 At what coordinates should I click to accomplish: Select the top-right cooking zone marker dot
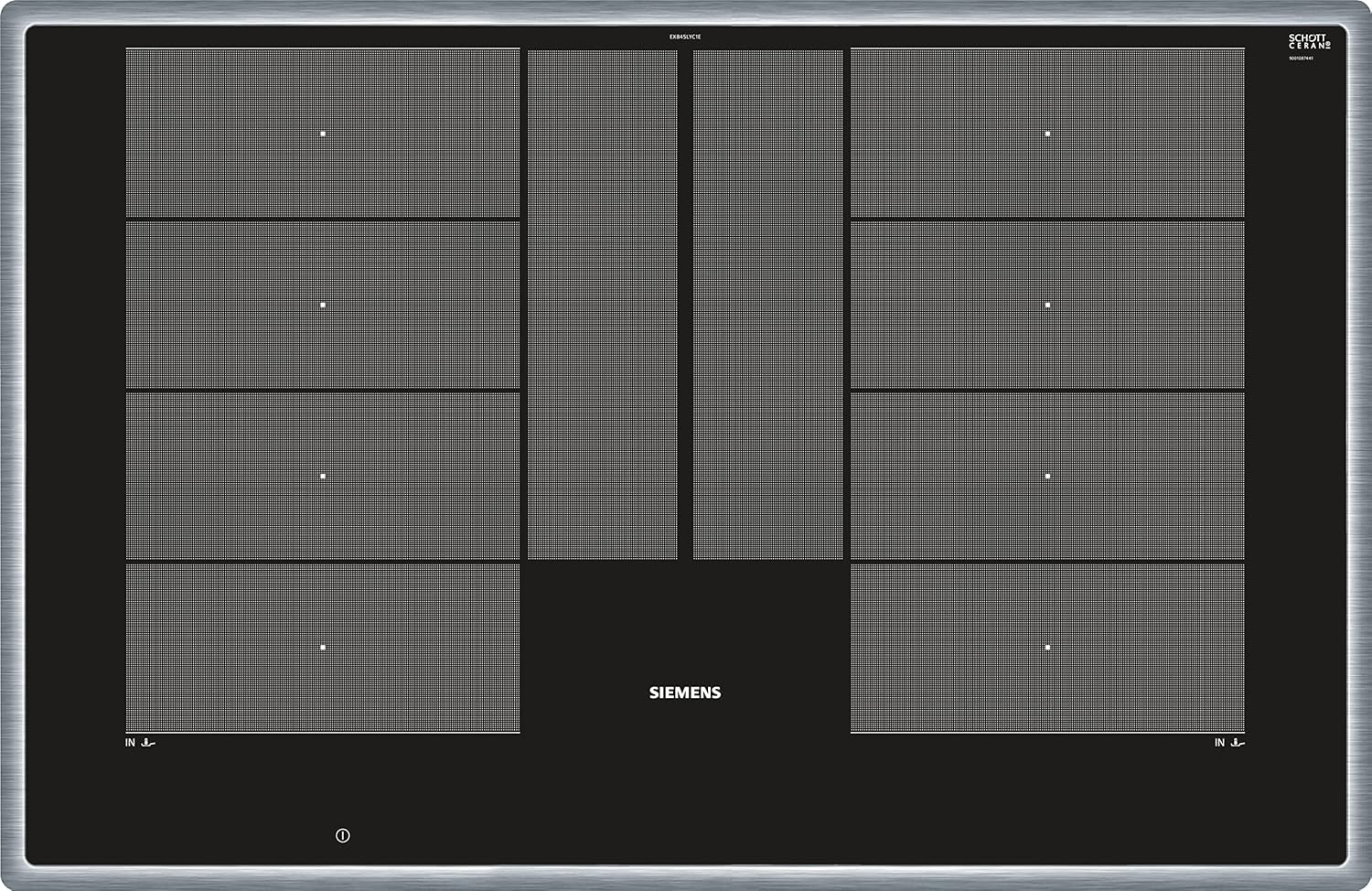[1048, 133]
